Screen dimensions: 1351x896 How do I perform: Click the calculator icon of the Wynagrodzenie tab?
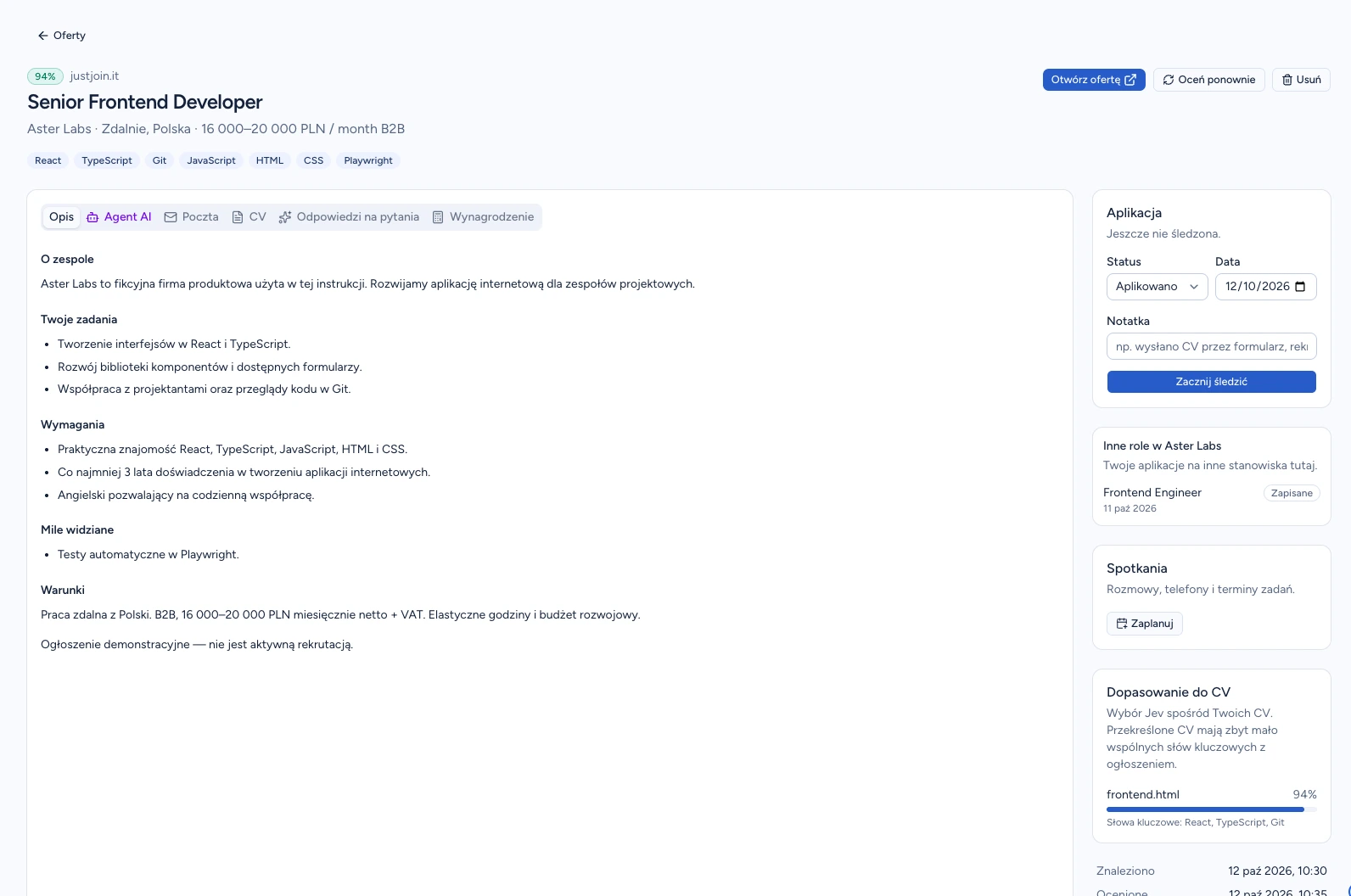pos(438,217)
